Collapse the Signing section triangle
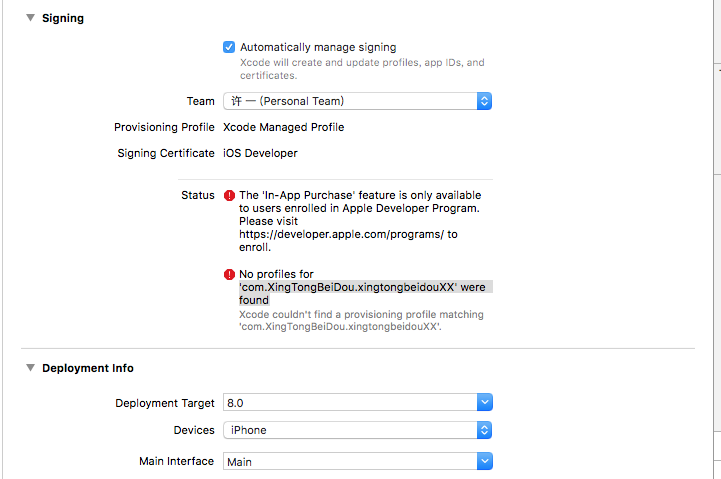The image size is (721, 479). 30,18
